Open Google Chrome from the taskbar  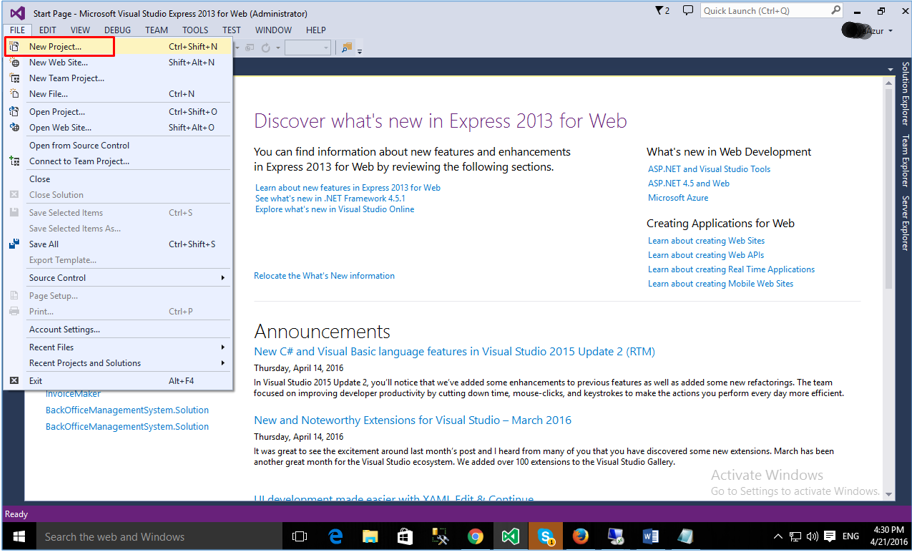tap(475, 536)
